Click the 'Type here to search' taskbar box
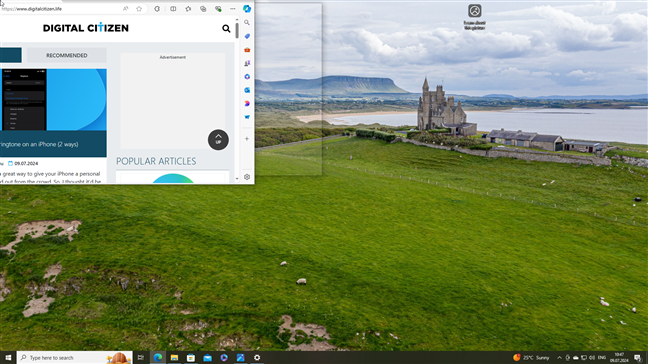The image size is (648, 364). pyautogui.click(x=74, y=357)
